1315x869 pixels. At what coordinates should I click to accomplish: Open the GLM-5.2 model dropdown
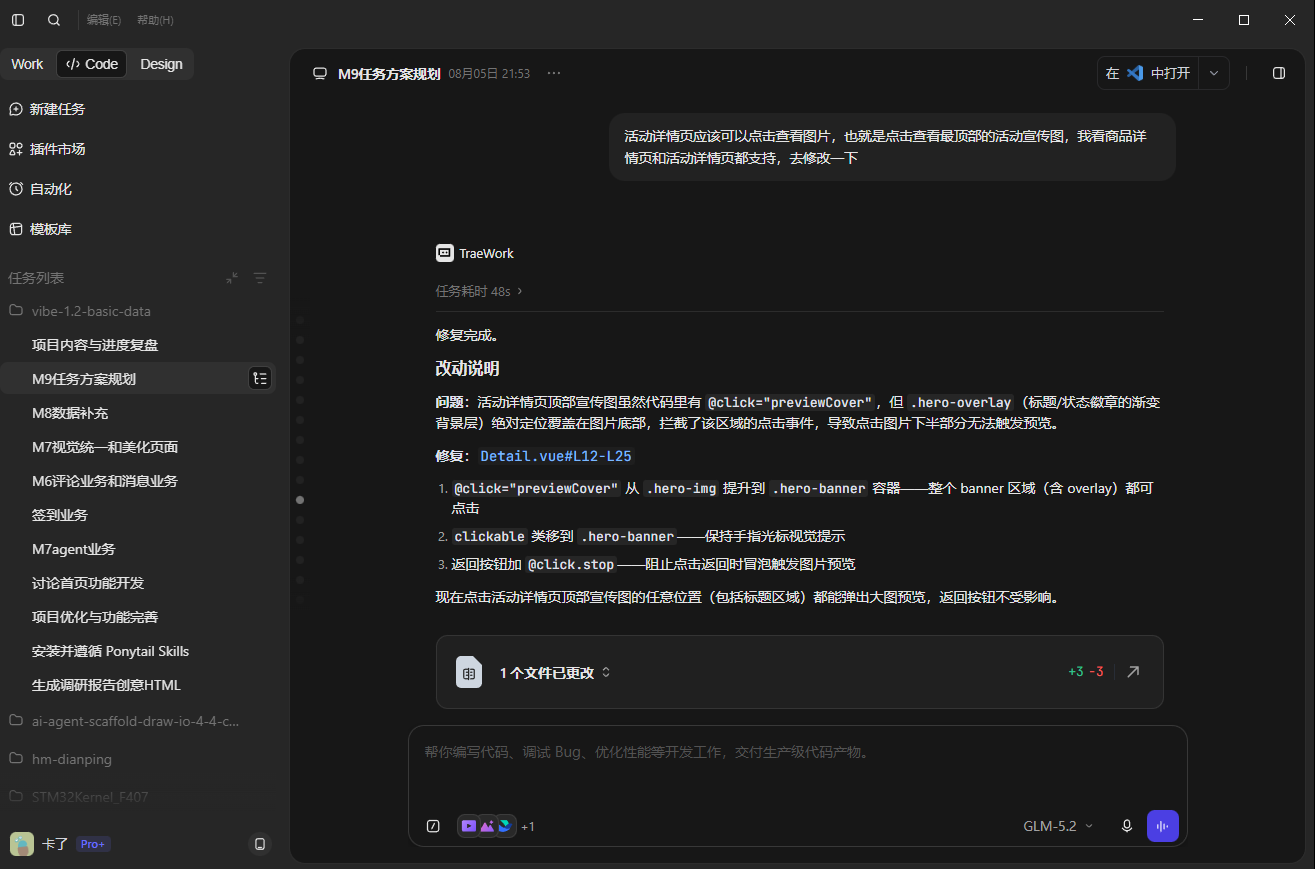click(1058, 826)
